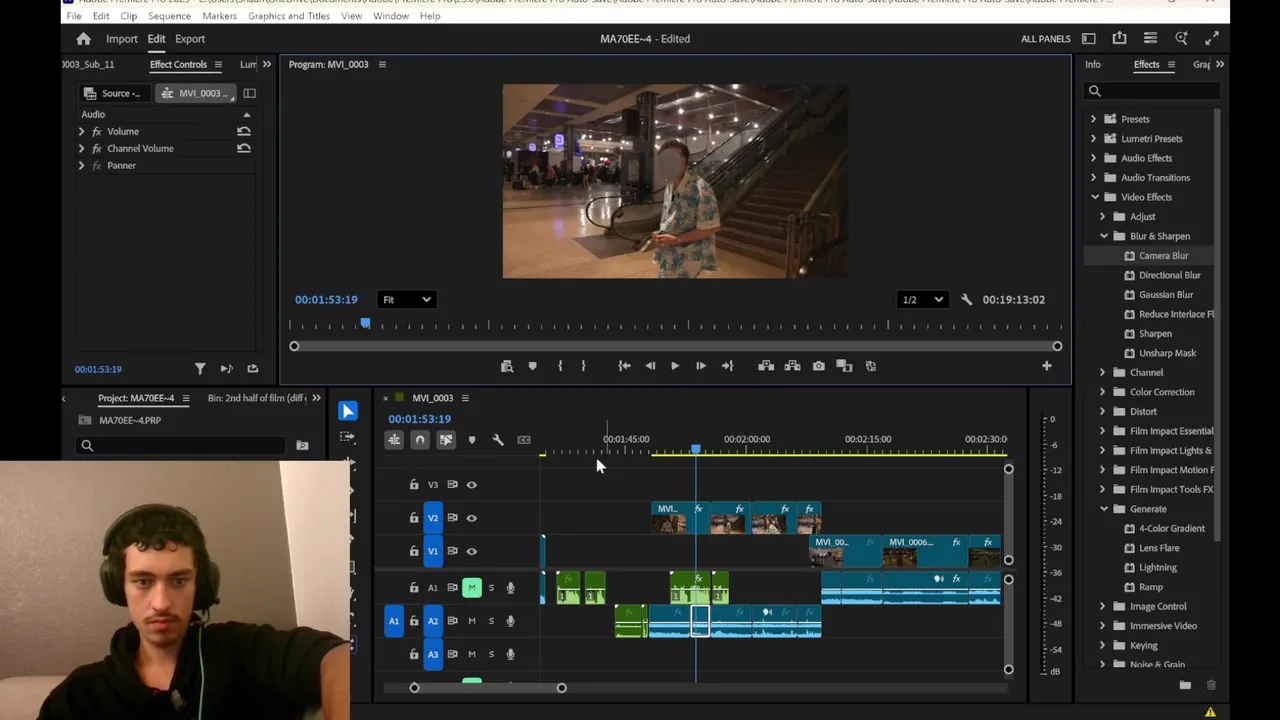Expand the Panner effect
Viewport: 1280px width, 720px height.
click(x=81, y=165)
